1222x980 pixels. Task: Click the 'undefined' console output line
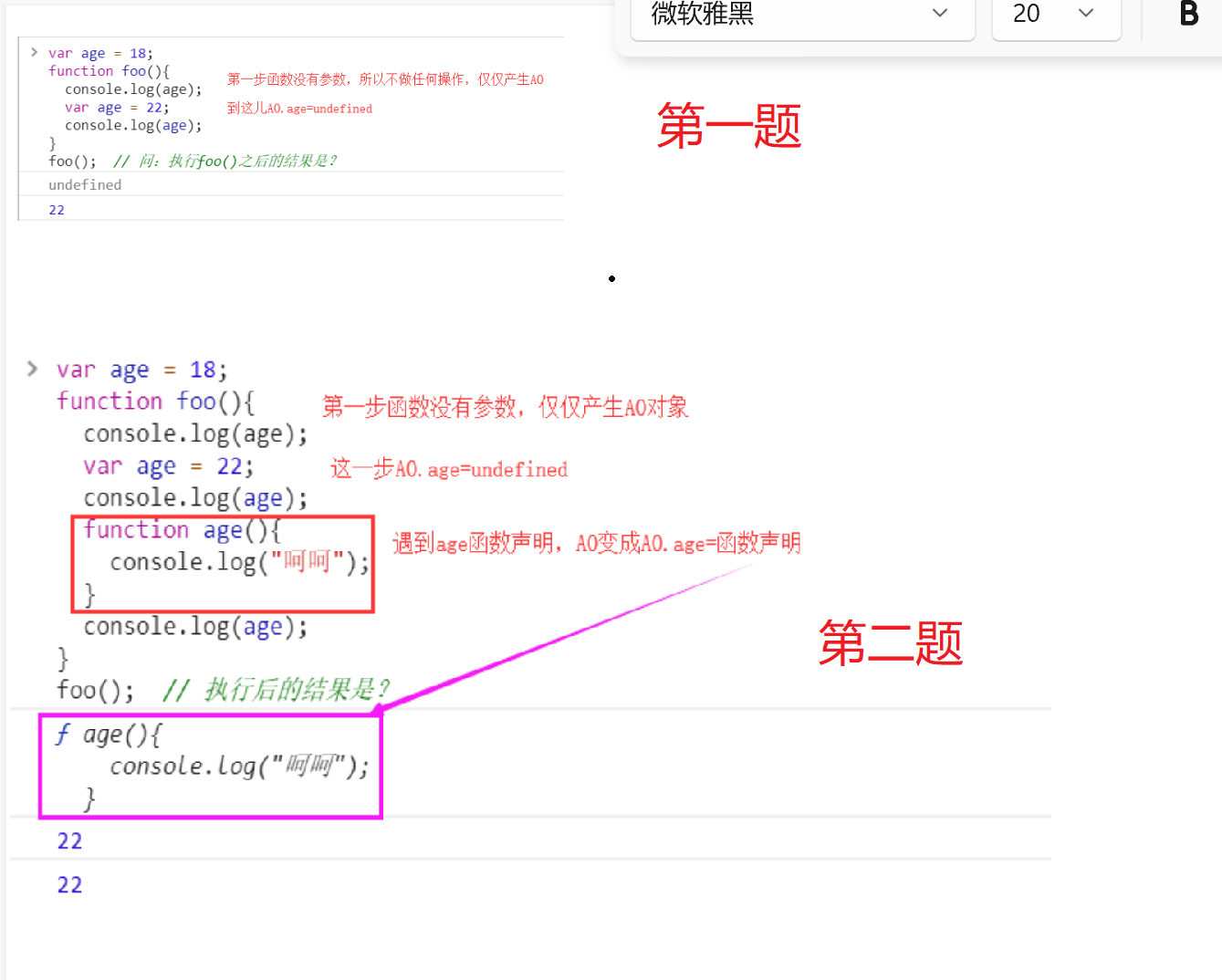point(85,184)
